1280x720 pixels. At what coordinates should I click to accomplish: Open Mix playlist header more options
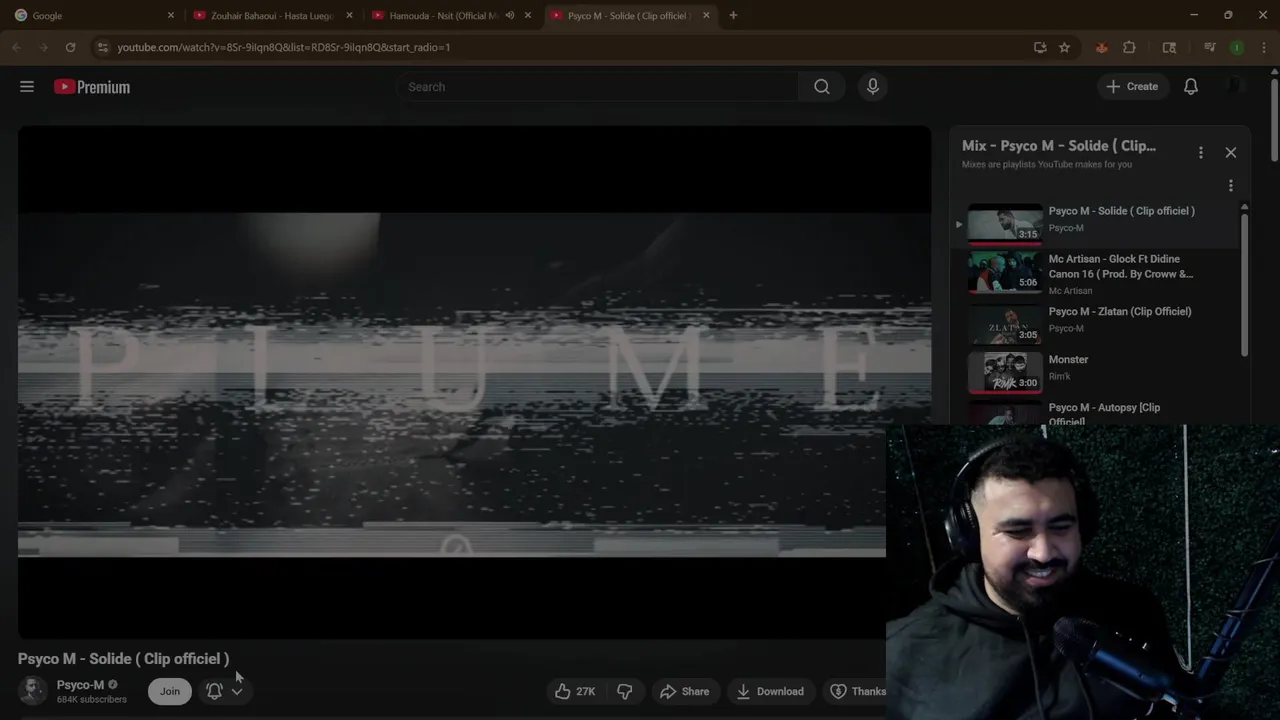tap(1201, 153)
